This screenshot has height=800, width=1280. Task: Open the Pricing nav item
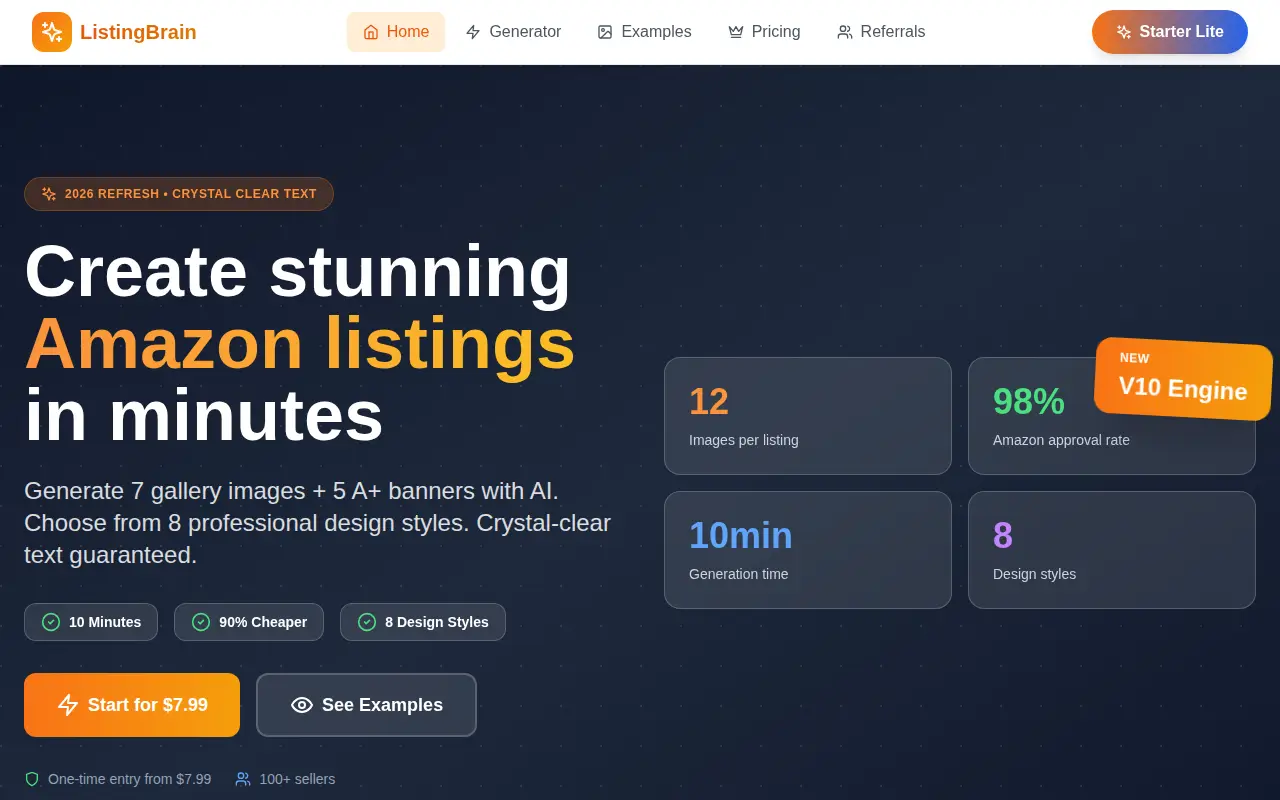(x=764, y=32)
